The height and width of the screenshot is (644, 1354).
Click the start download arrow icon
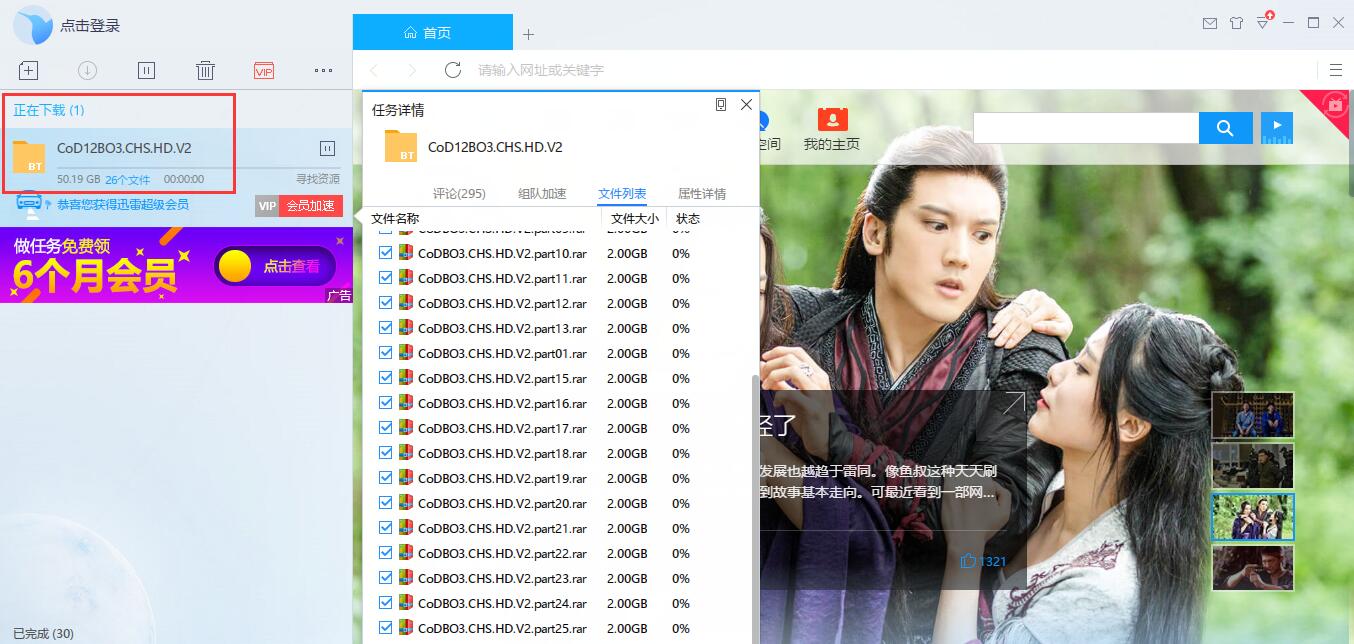[x=87, y=70]
